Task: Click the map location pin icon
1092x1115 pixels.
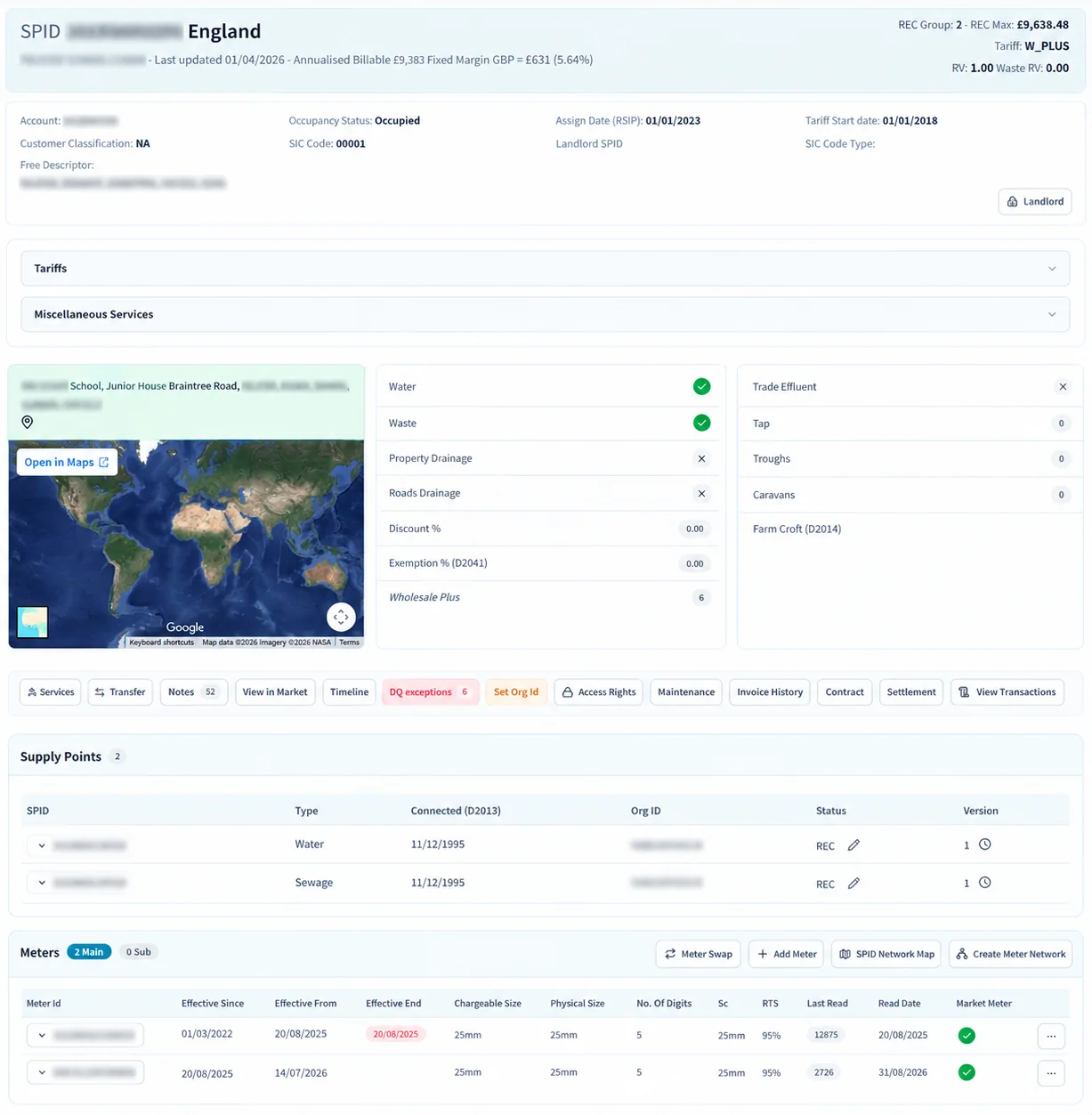Action: tap(28, 422)
